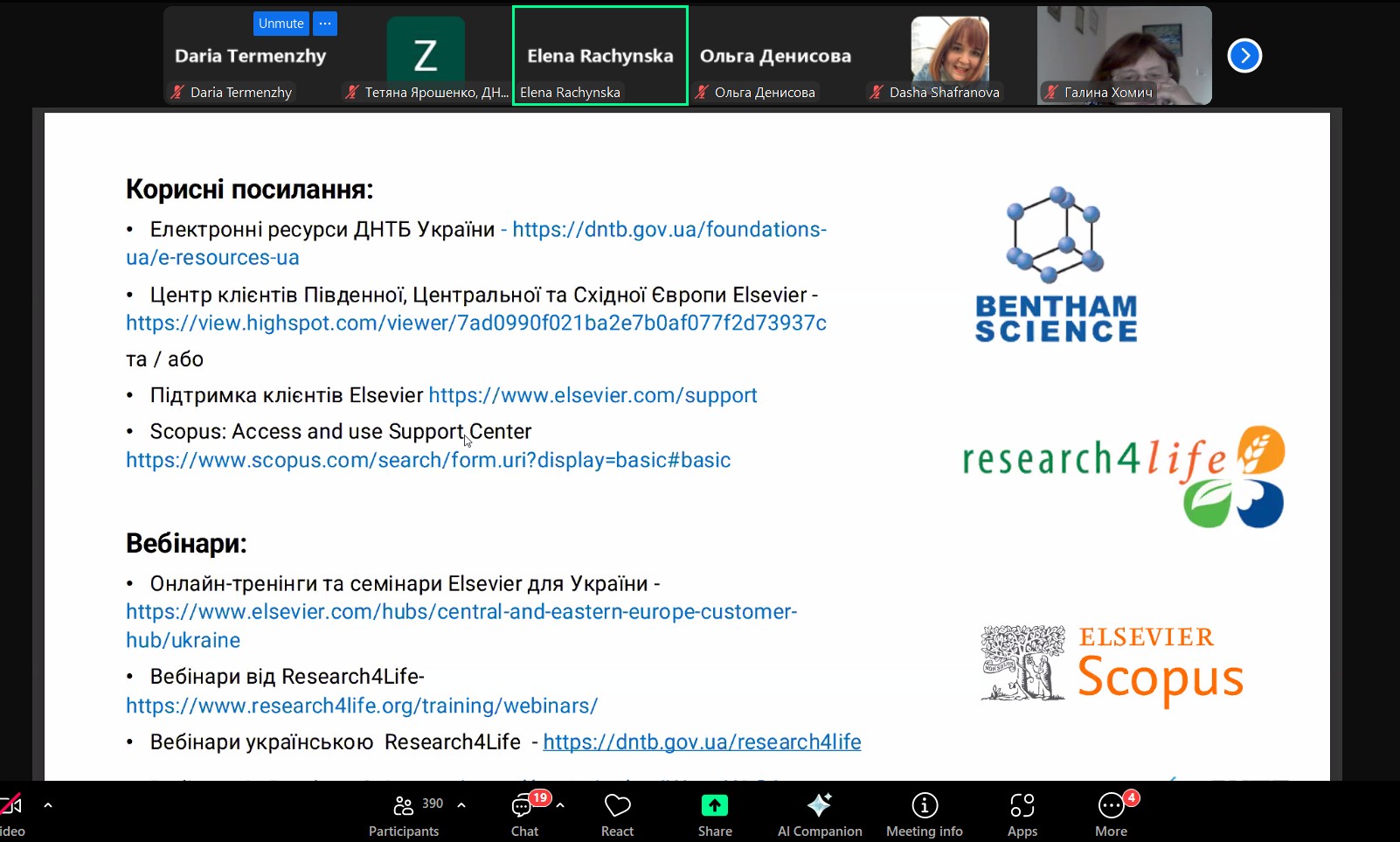Click muted mic icon beside Галина Хомич name

pos(1052,92)
